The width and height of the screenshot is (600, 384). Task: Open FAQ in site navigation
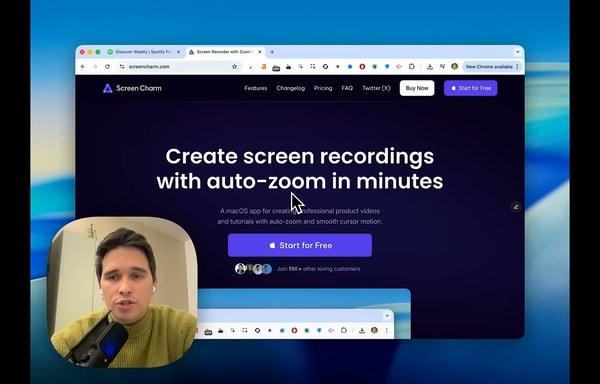[347, 88]
